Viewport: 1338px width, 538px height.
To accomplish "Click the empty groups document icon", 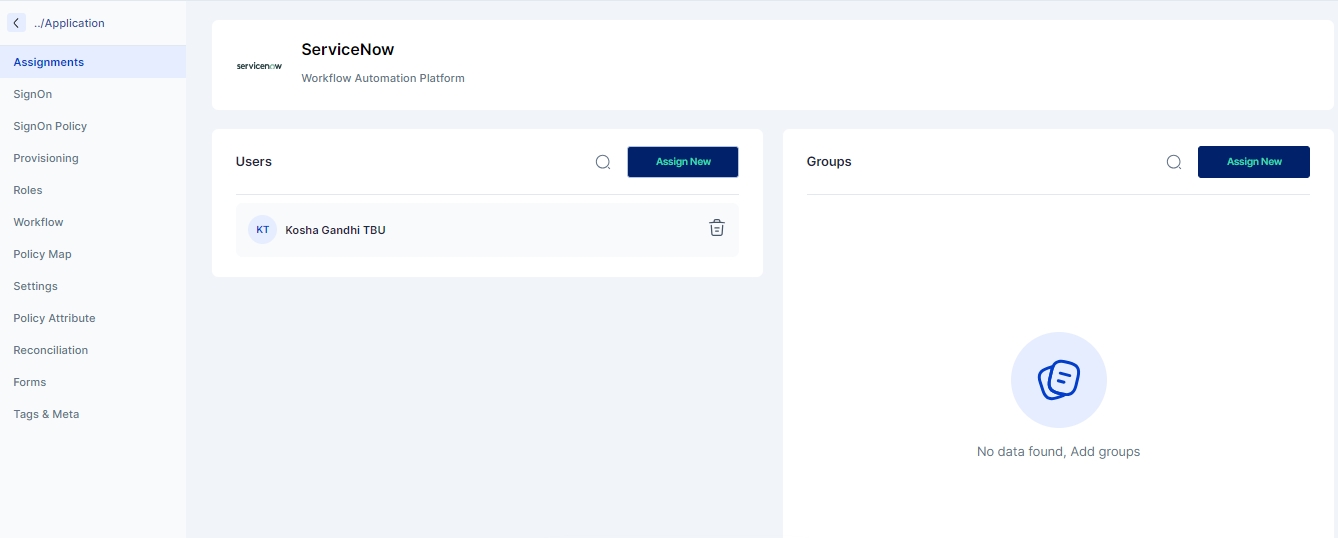I will (1058, 380).
